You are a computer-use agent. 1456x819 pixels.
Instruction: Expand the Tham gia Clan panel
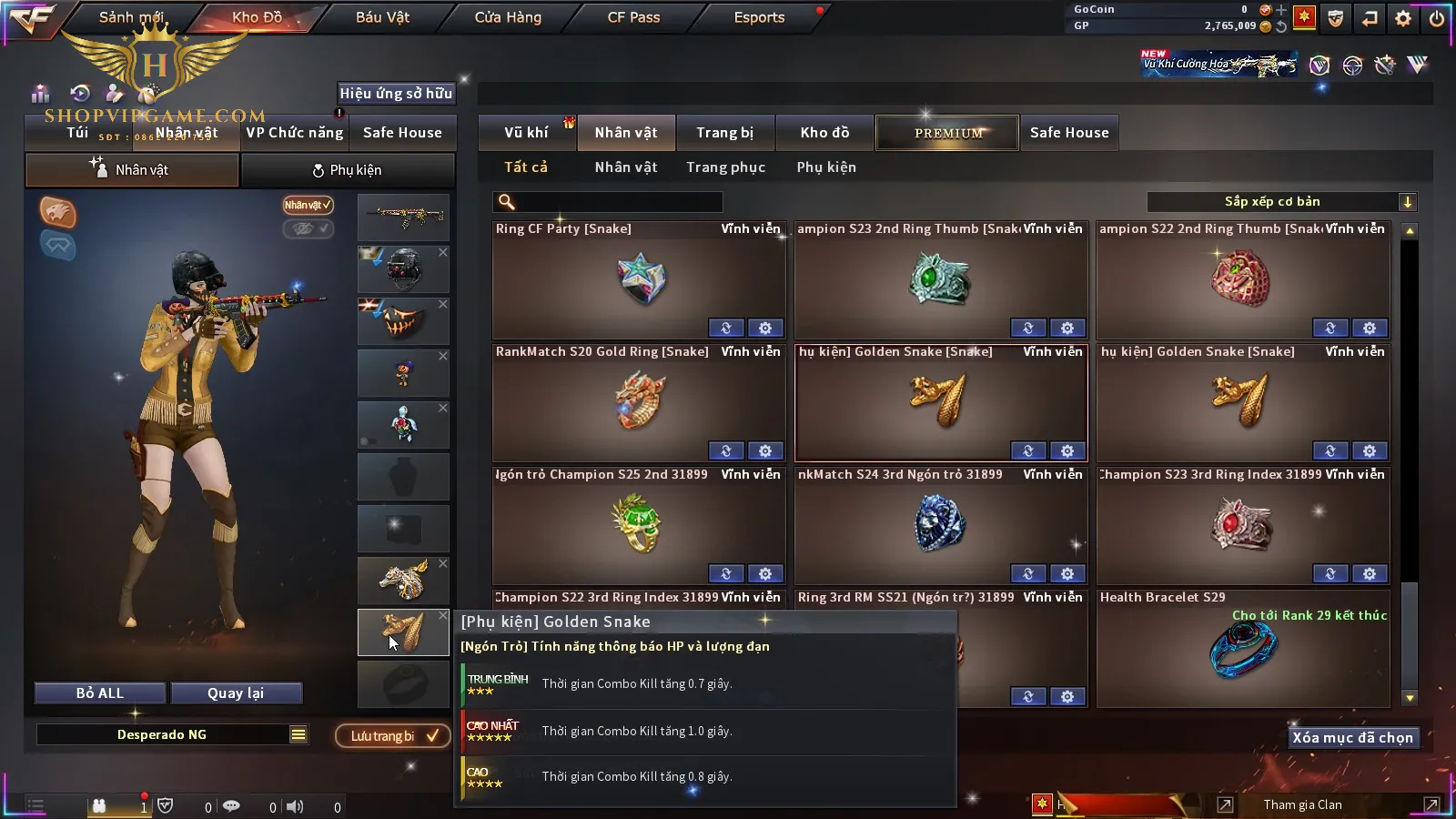point(1431,804)
